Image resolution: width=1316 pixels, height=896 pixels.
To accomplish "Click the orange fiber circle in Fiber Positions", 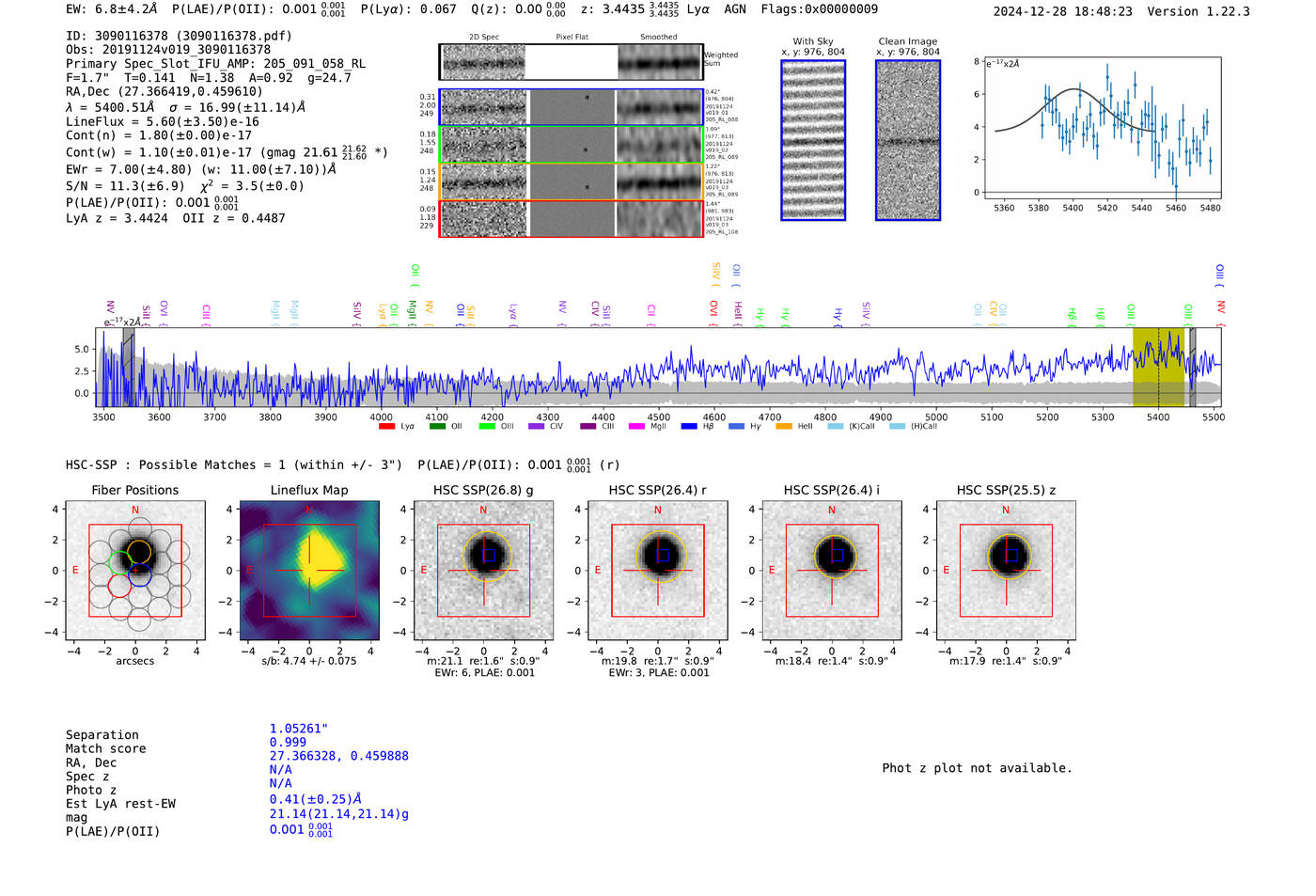I will click(x=139, y=551).
